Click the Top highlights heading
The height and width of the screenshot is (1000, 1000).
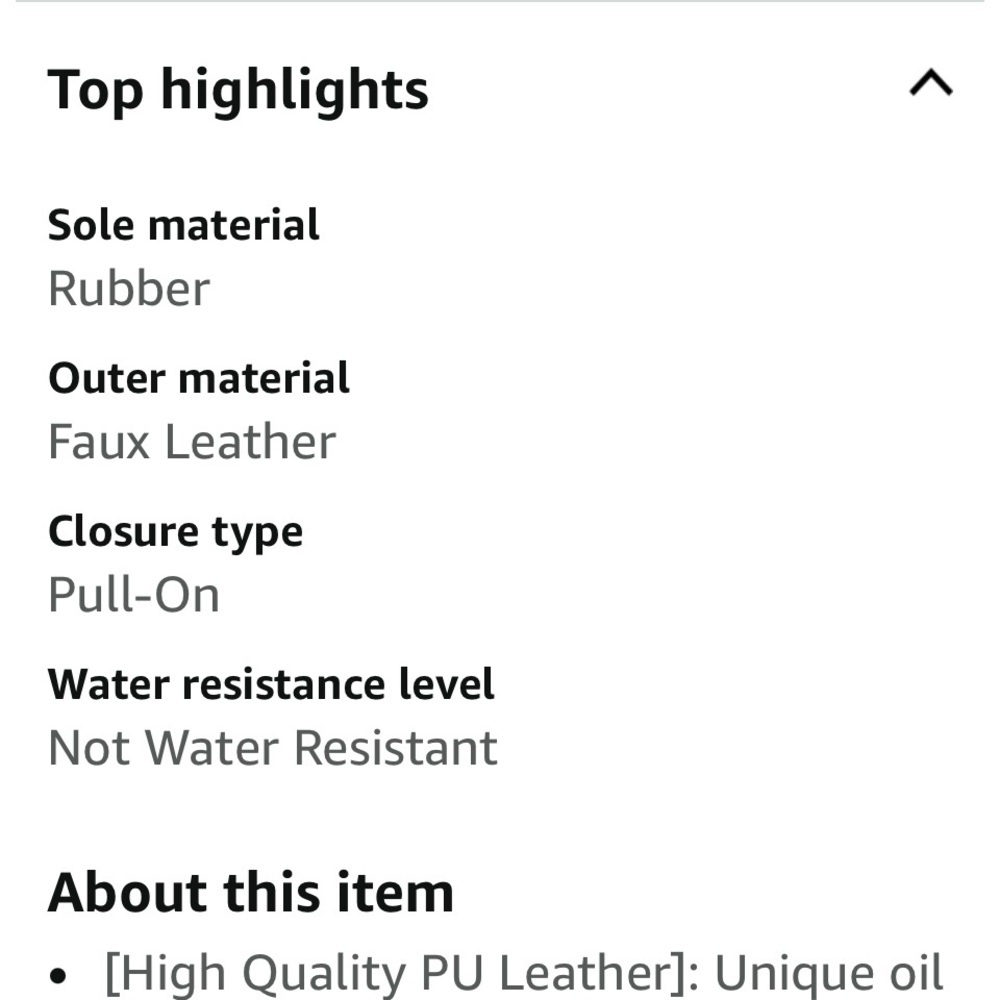pyautogui.click(x=238, y=91)
